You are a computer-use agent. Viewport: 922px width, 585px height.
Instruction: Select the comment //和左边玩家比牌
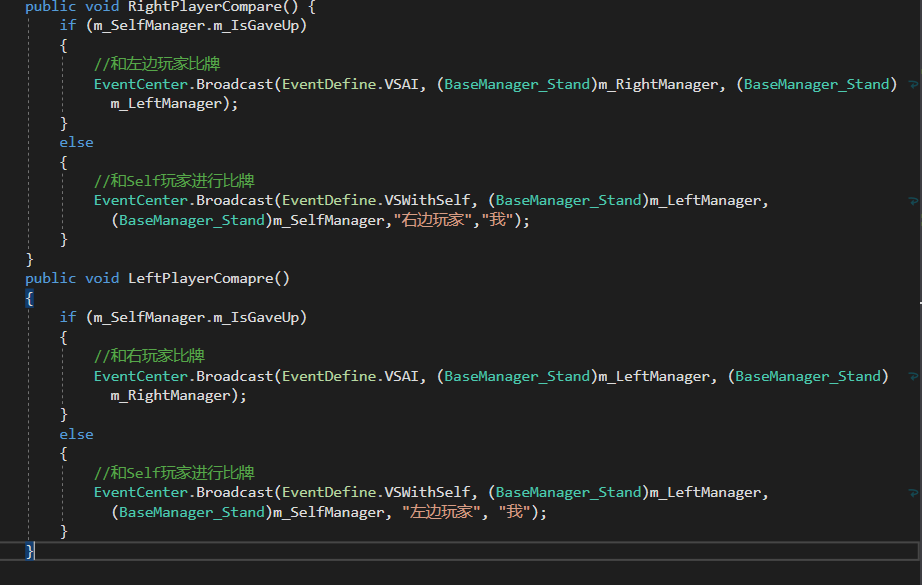[157, 63]
